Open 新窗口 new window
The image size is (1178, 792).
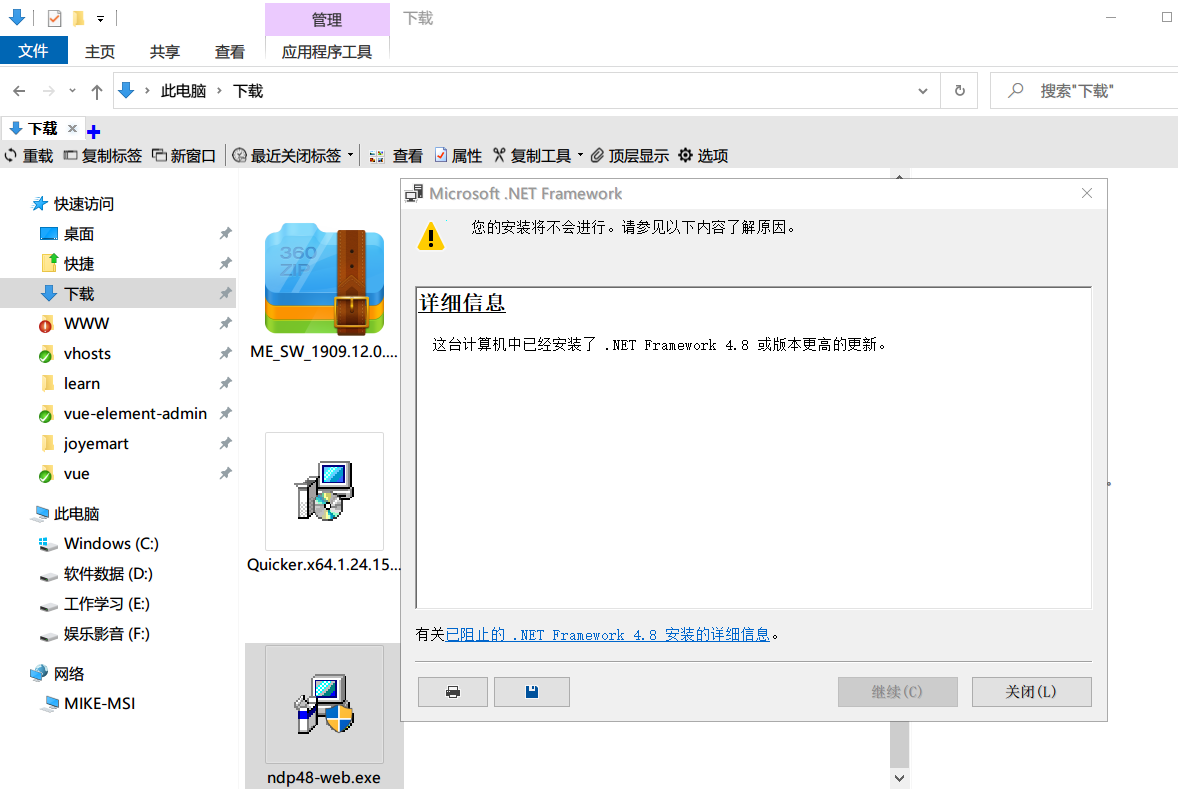184,156
